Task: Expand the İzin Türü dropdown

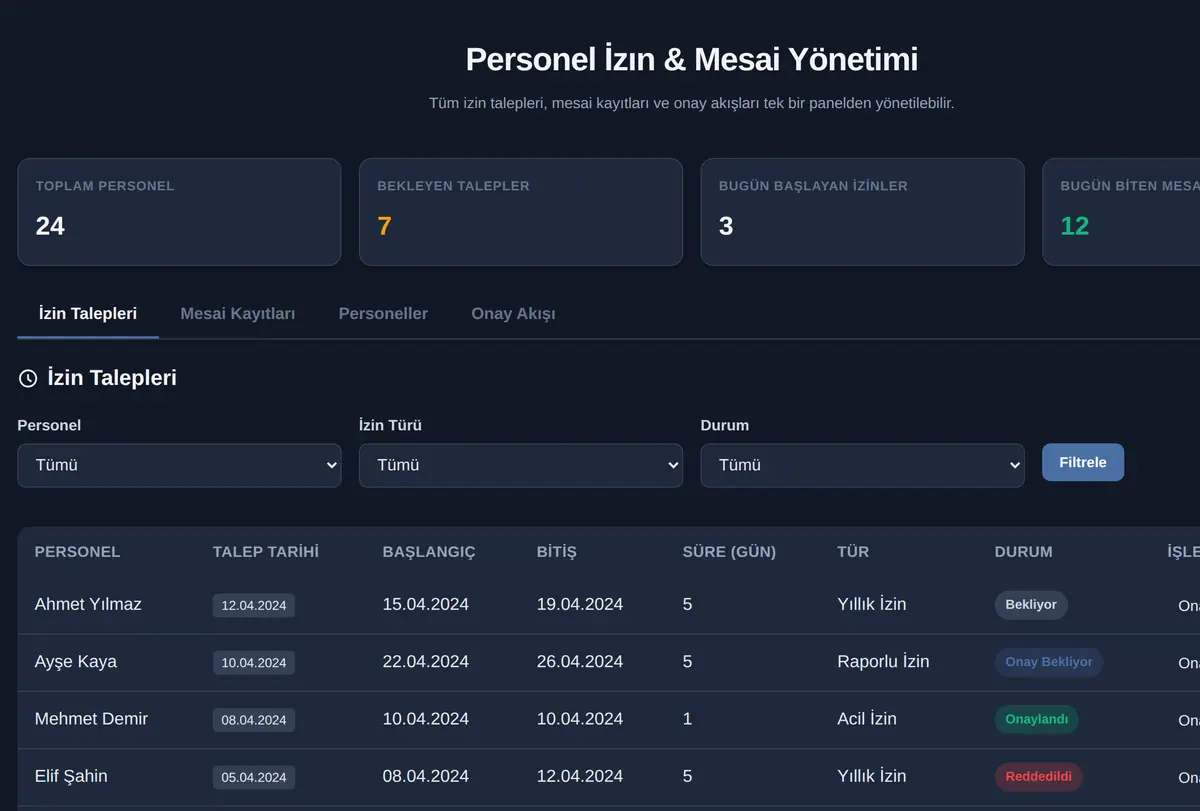Action: [521, 465]
